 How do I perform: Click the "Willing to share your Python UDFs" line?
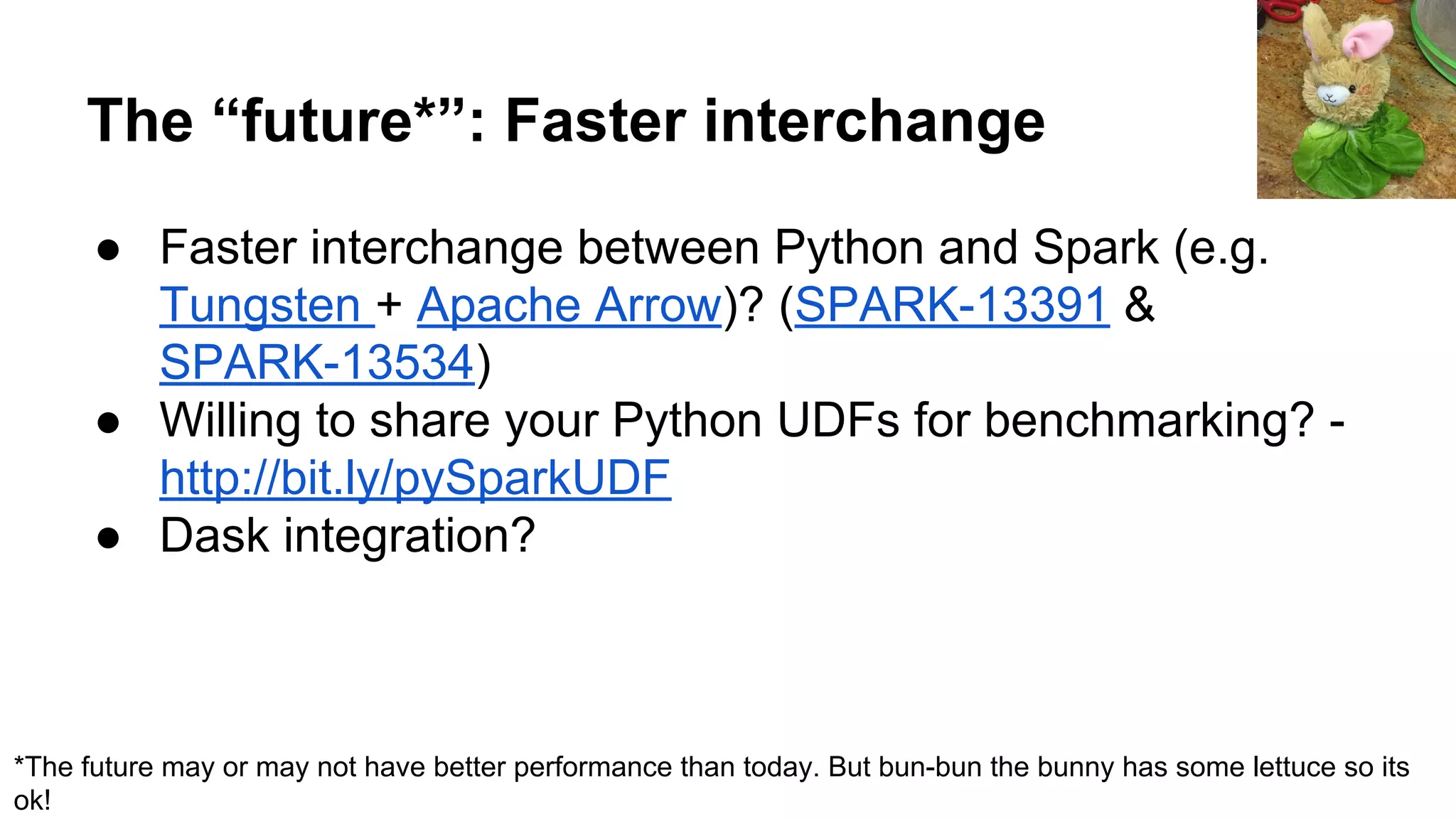[x=751, y=420]
